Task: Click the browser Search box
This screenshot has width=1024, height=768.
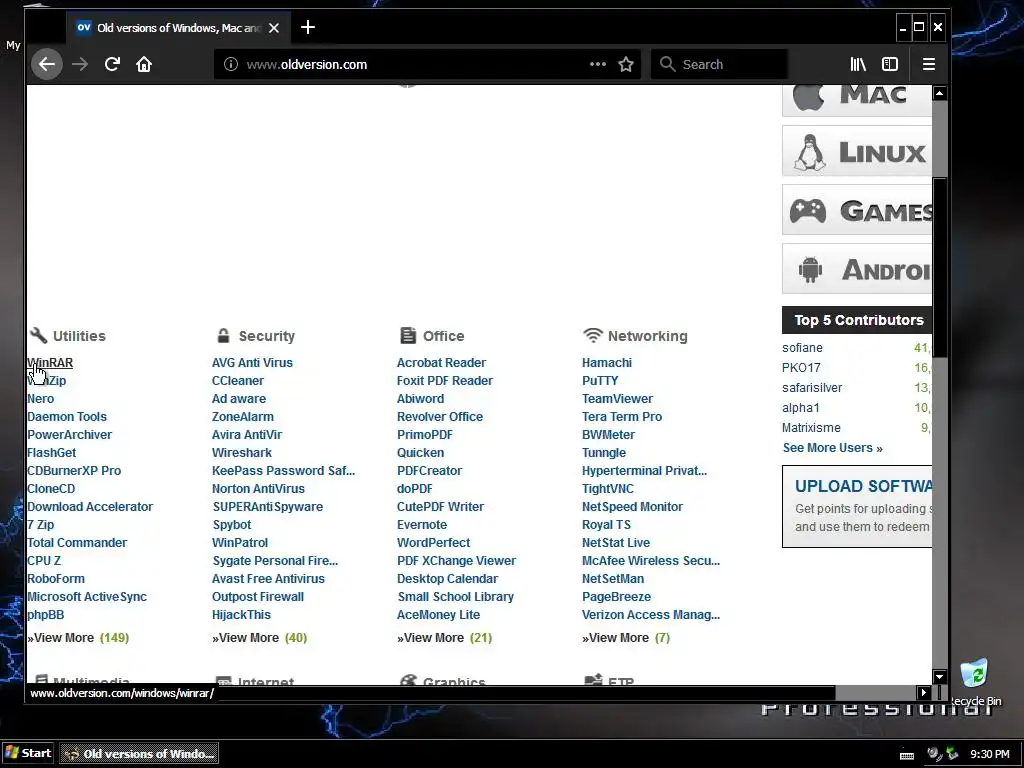Action: click(720, 64)
